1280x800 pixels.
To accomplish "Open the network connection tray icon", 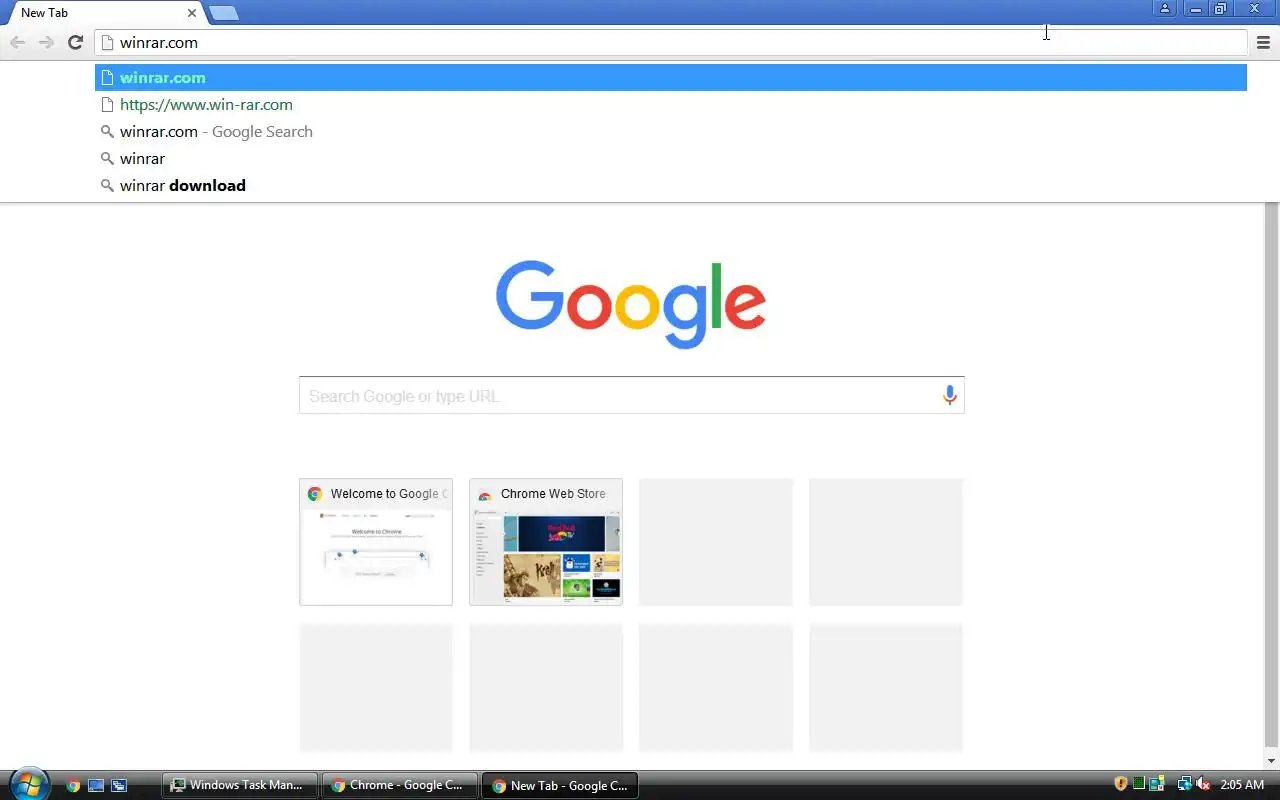I will pyautogui.click(x=1184, y=784).
